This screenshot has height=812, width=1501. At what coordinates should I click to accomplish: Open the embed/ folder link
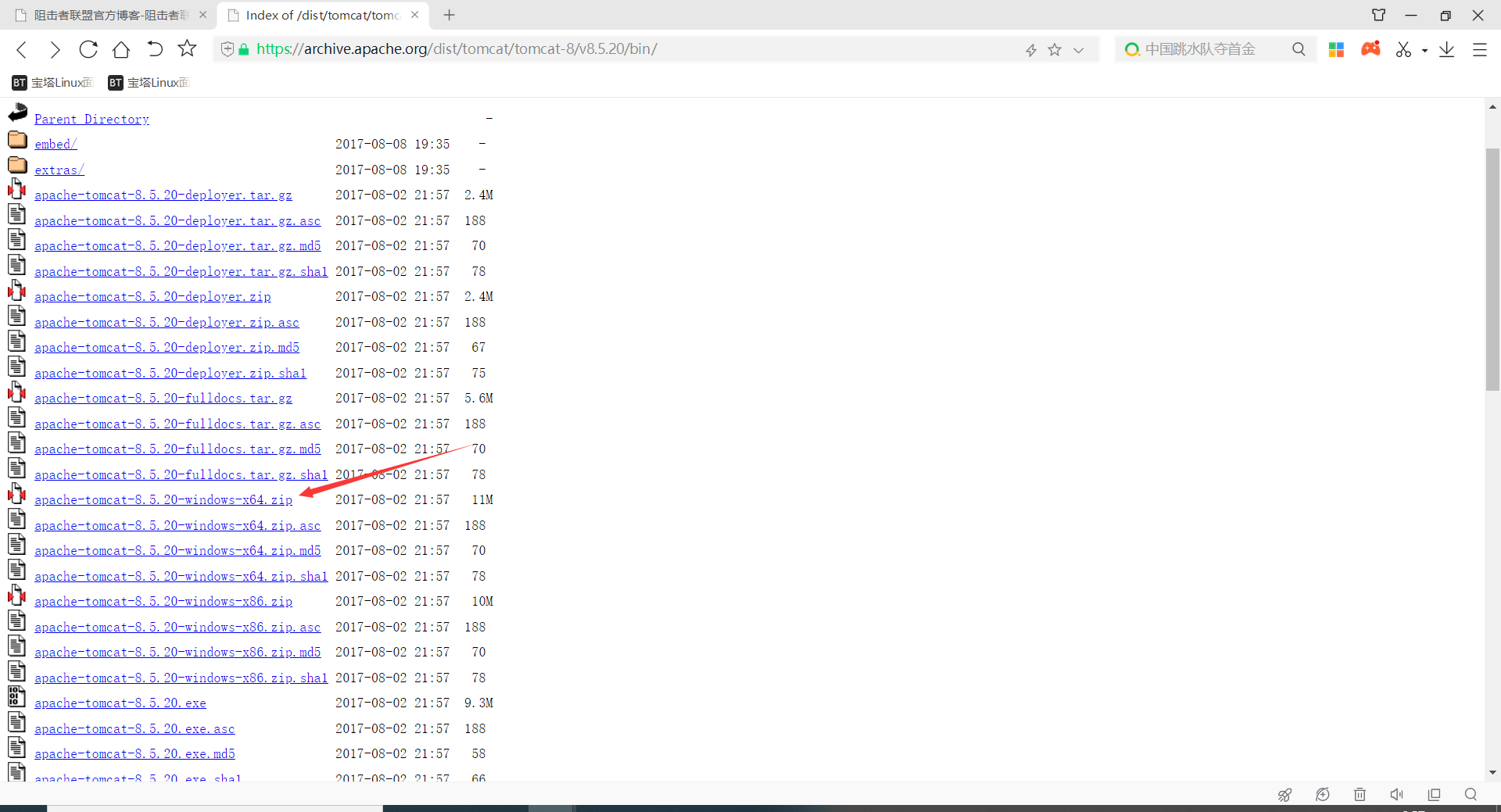(56, 144)
